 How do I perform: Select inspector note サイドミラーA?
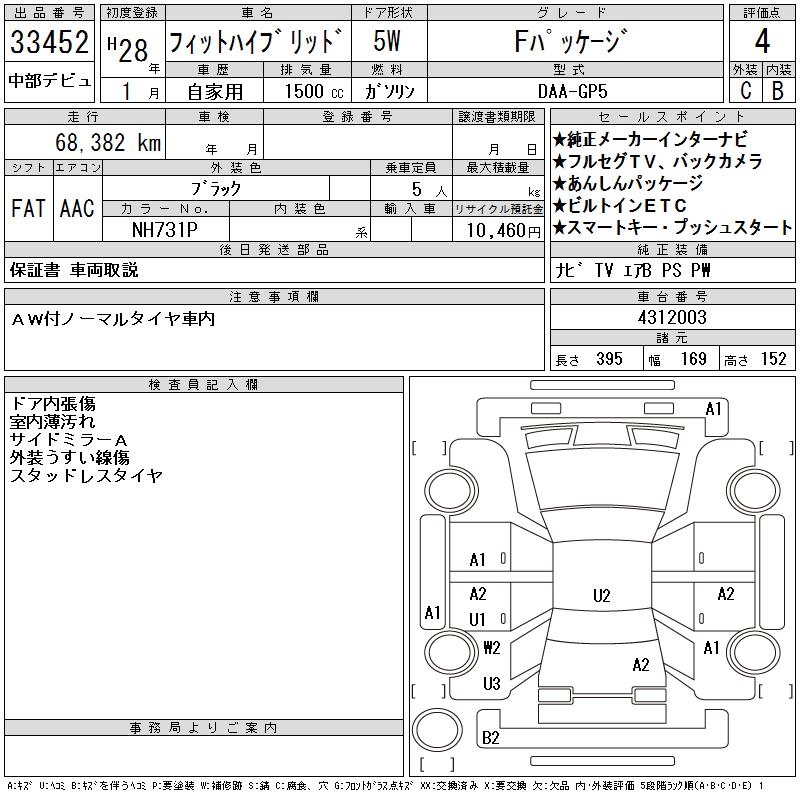coord(68,440)
